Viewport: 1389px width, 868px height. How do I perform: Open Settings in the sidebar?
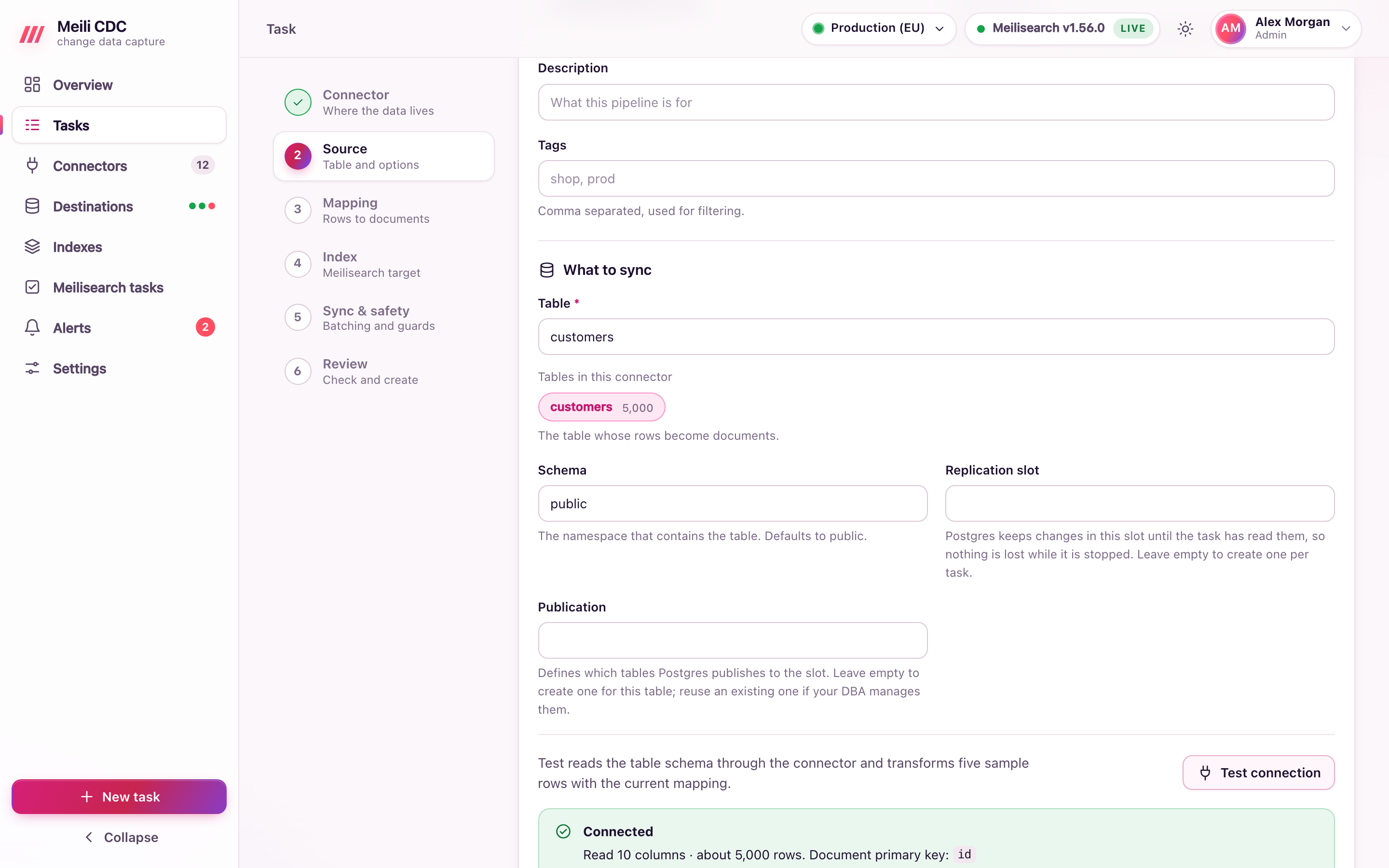tap(120, 368)
